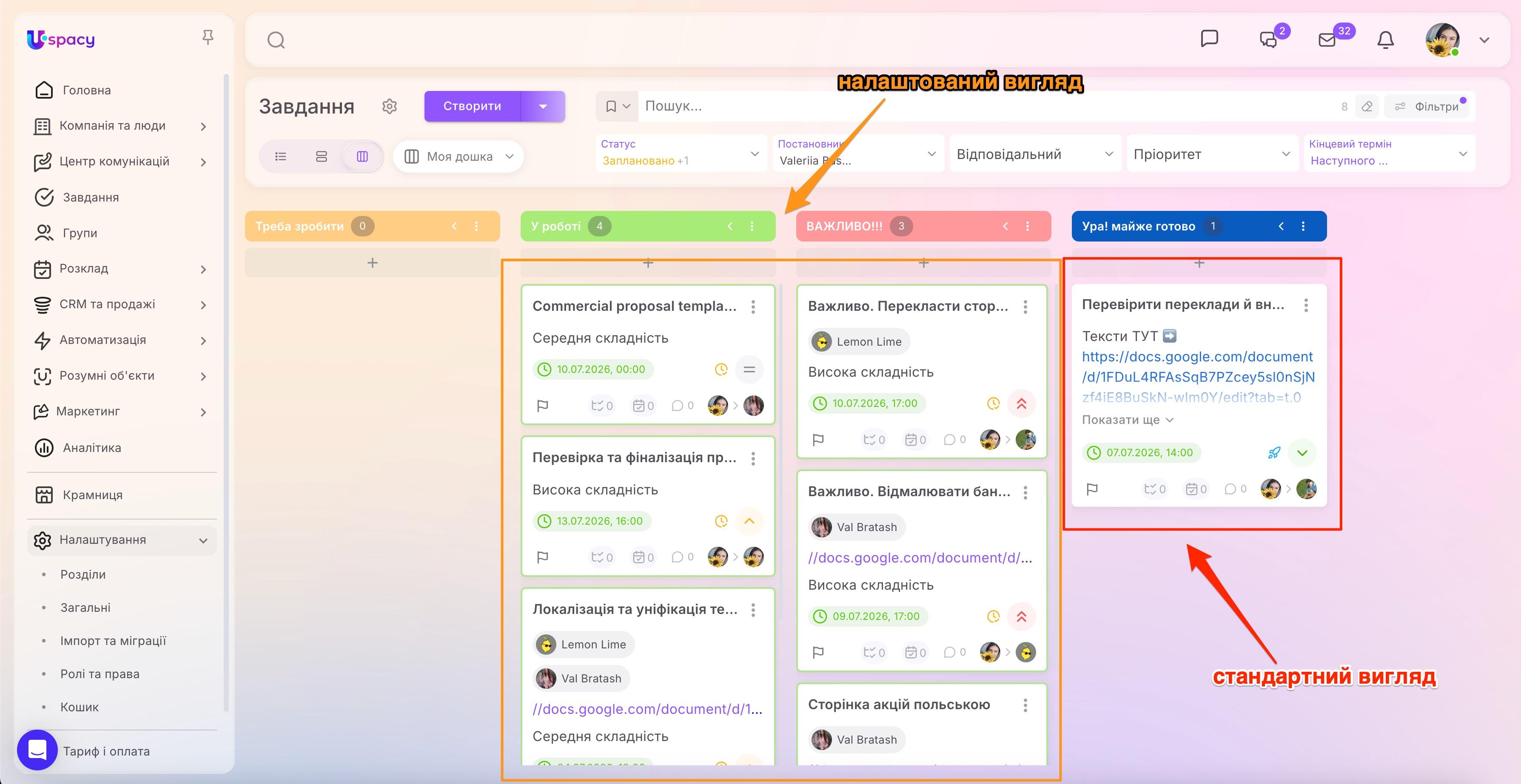
Task: Click medium priority icon on Commercial proposal card
Action: [x=749, y=369]
